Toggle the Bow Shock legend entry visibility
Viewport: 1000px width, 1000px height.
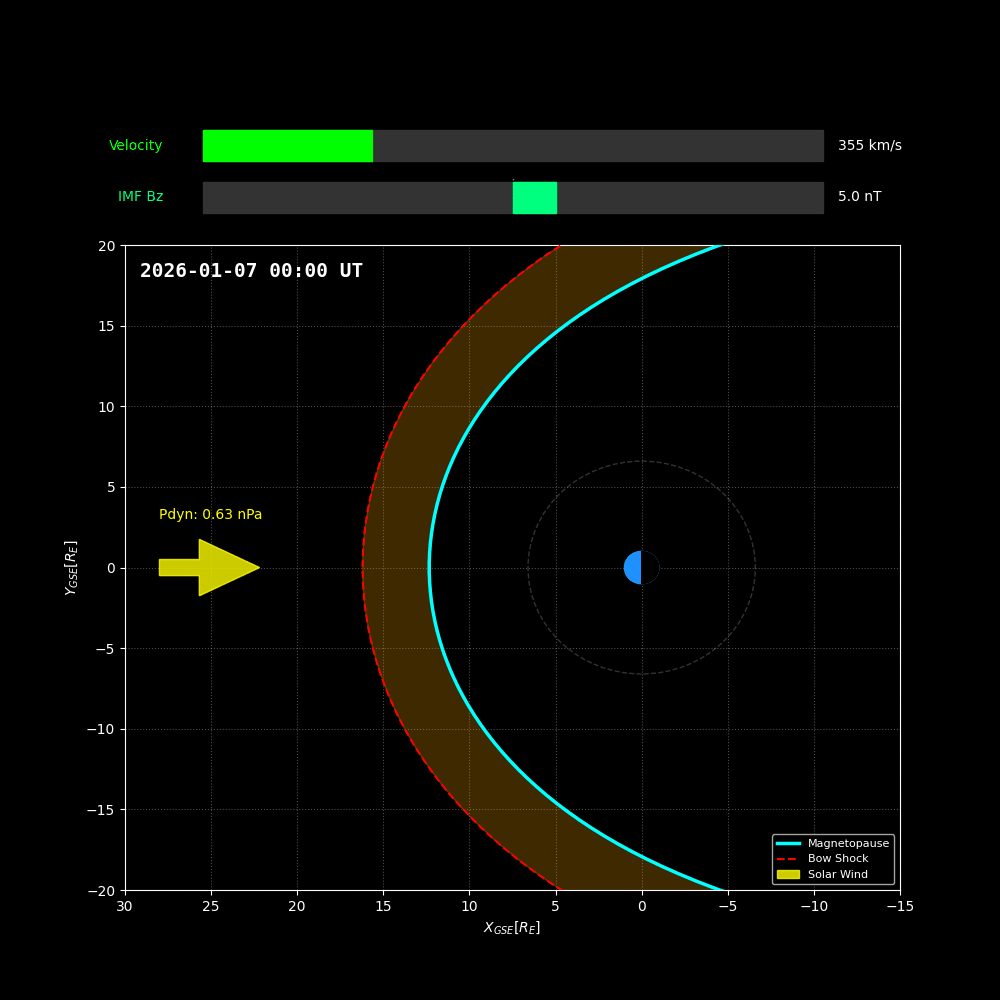click(x=840, y=858)
